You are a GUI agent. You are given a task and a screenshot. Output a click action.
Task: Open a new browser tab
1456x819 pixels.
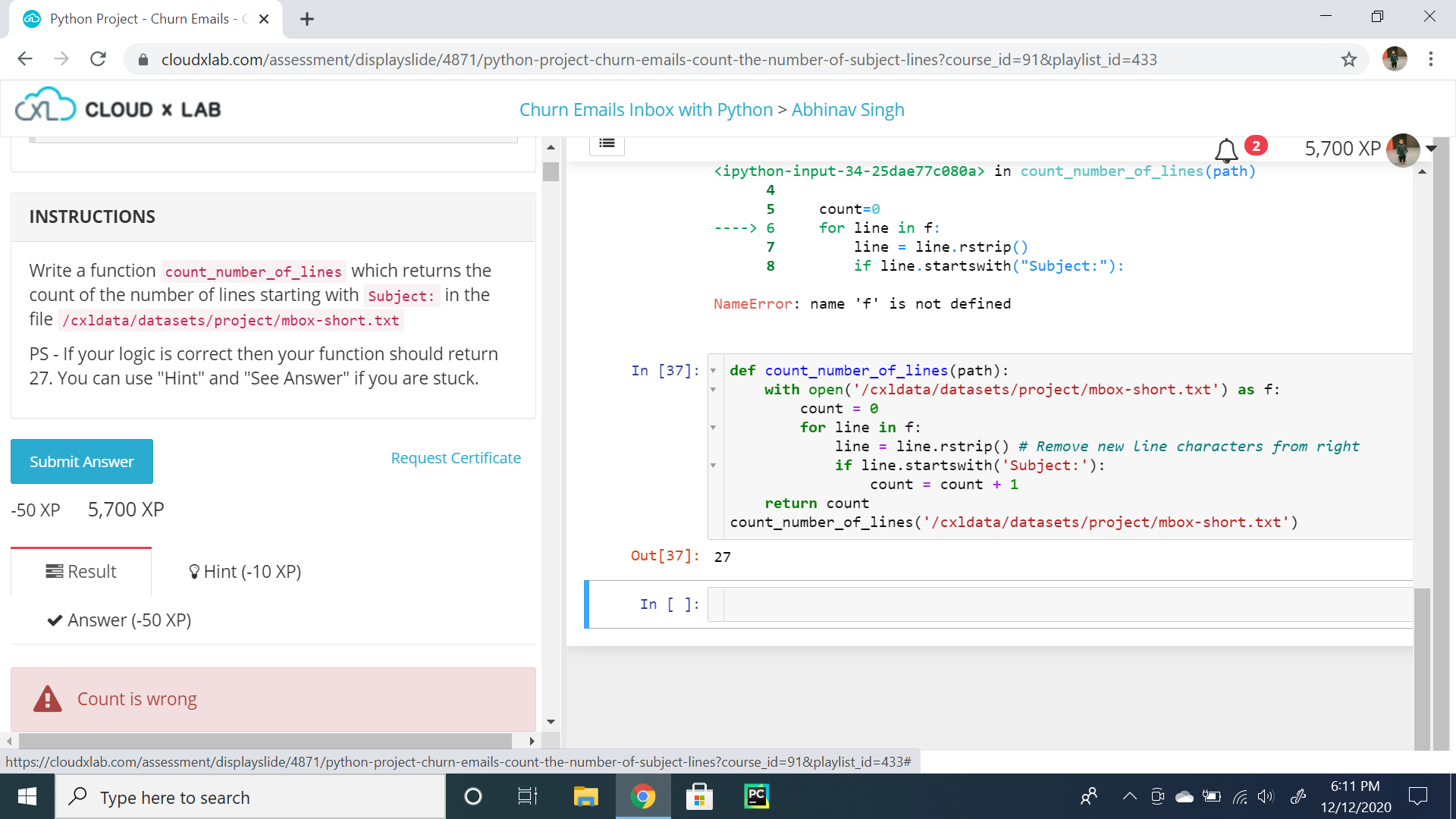point(307,19)
